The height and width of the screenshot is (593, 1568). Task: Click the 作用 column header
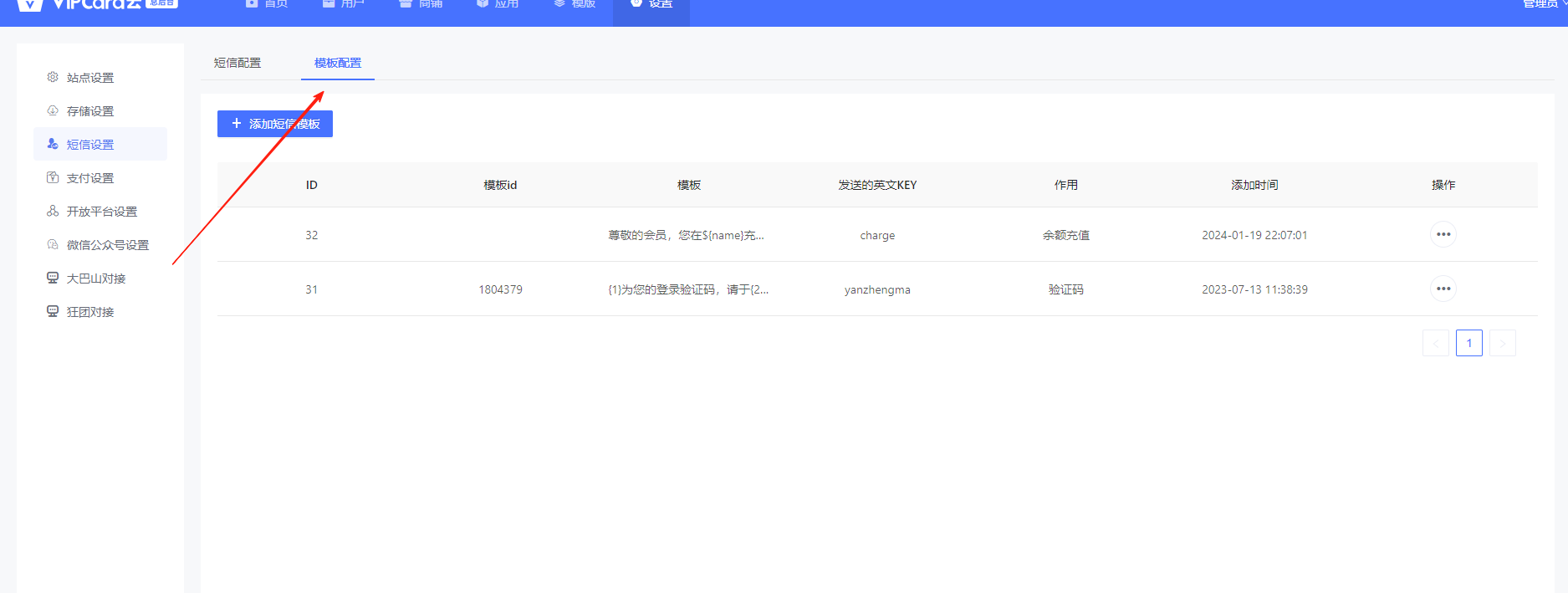(1066, 185)
